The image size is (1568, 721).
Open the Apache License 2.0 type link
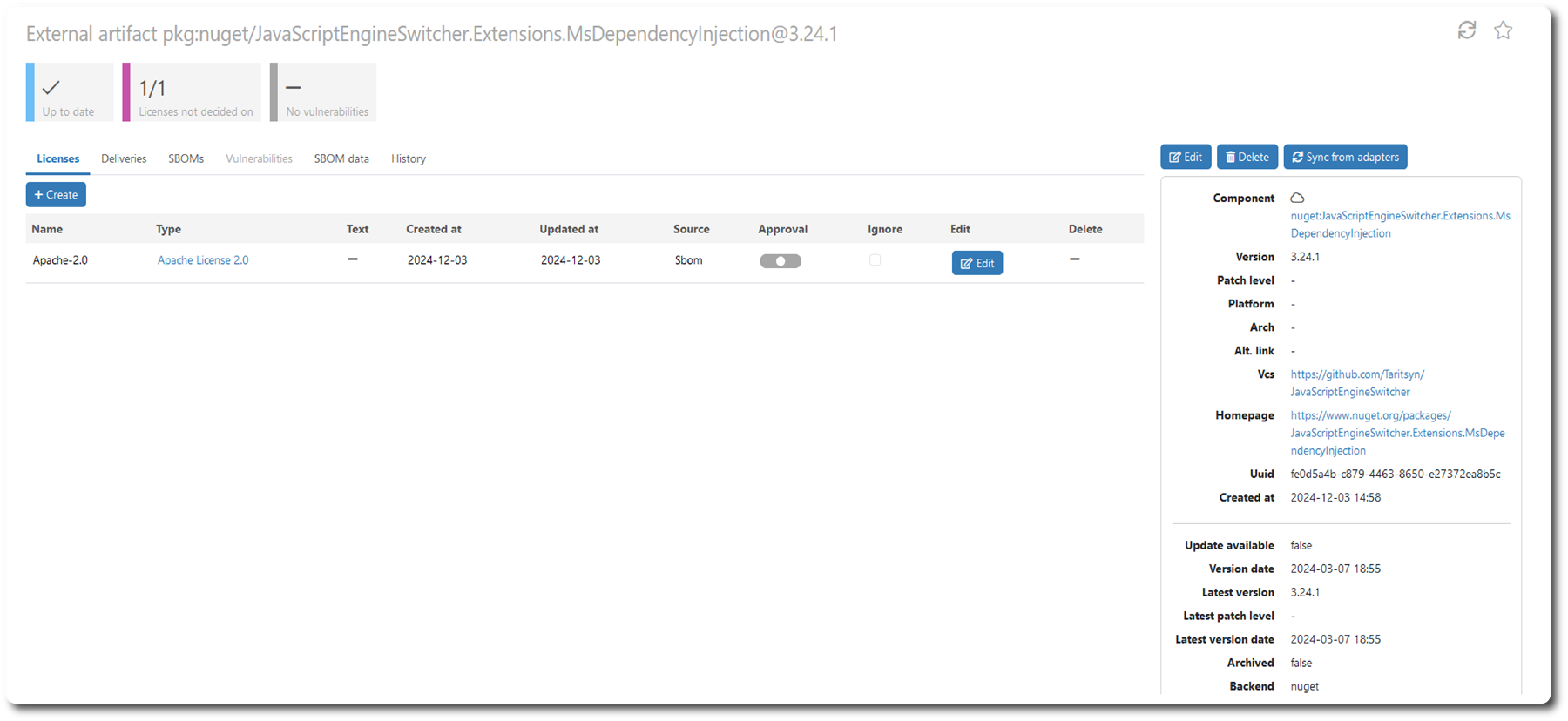click(203, 260)
